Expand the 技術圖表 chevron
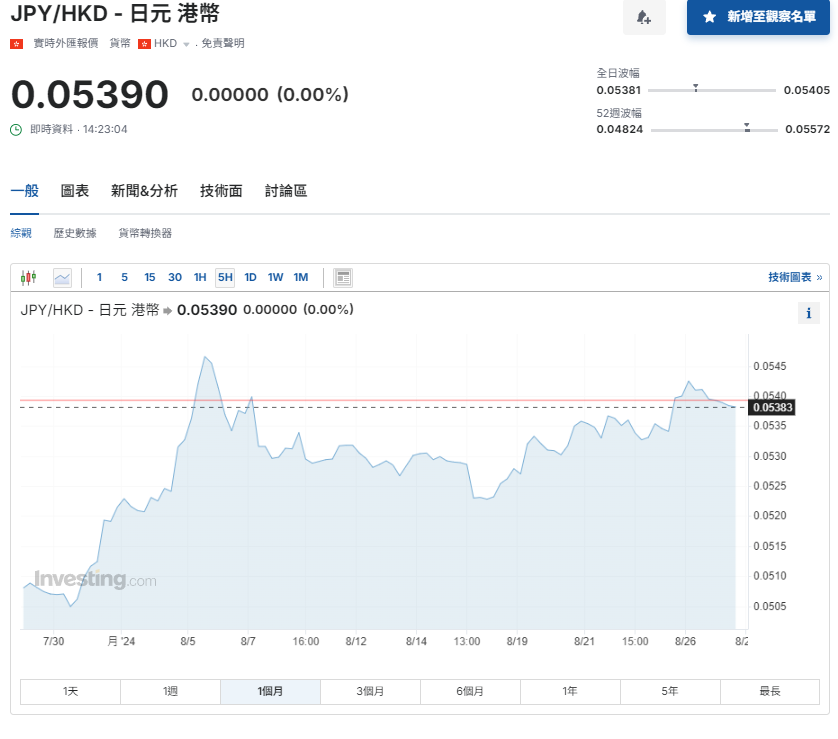Image resolution: width=838 pixels, height=739 pixels. (x=822, y=277)
